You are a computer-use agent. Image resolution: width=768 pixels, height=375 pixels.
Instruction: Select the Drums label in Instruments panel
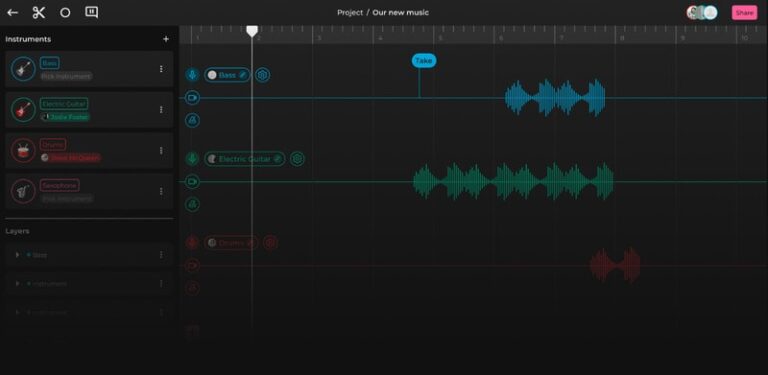point(53,144)
